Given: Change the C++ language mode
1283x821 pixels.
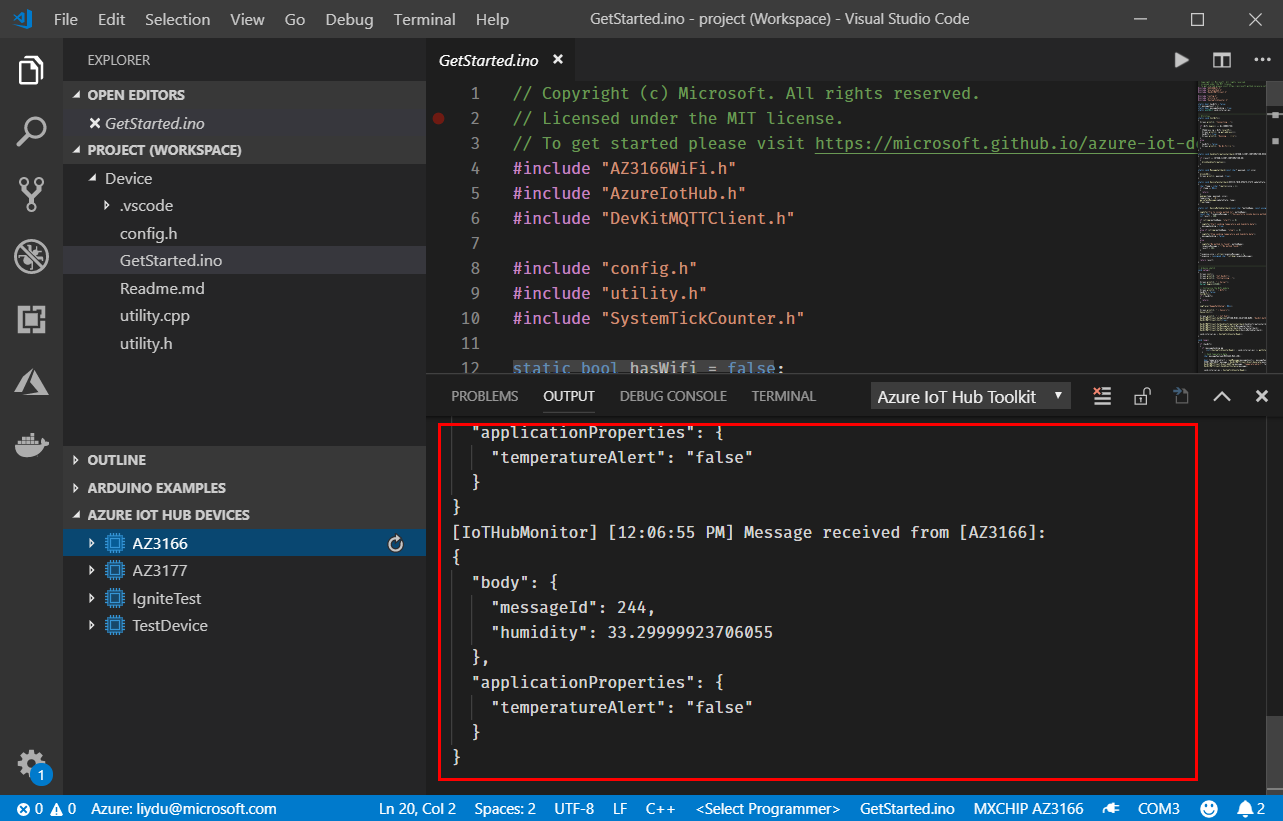Looking at the screenshot, I should [x=660, y=808].
